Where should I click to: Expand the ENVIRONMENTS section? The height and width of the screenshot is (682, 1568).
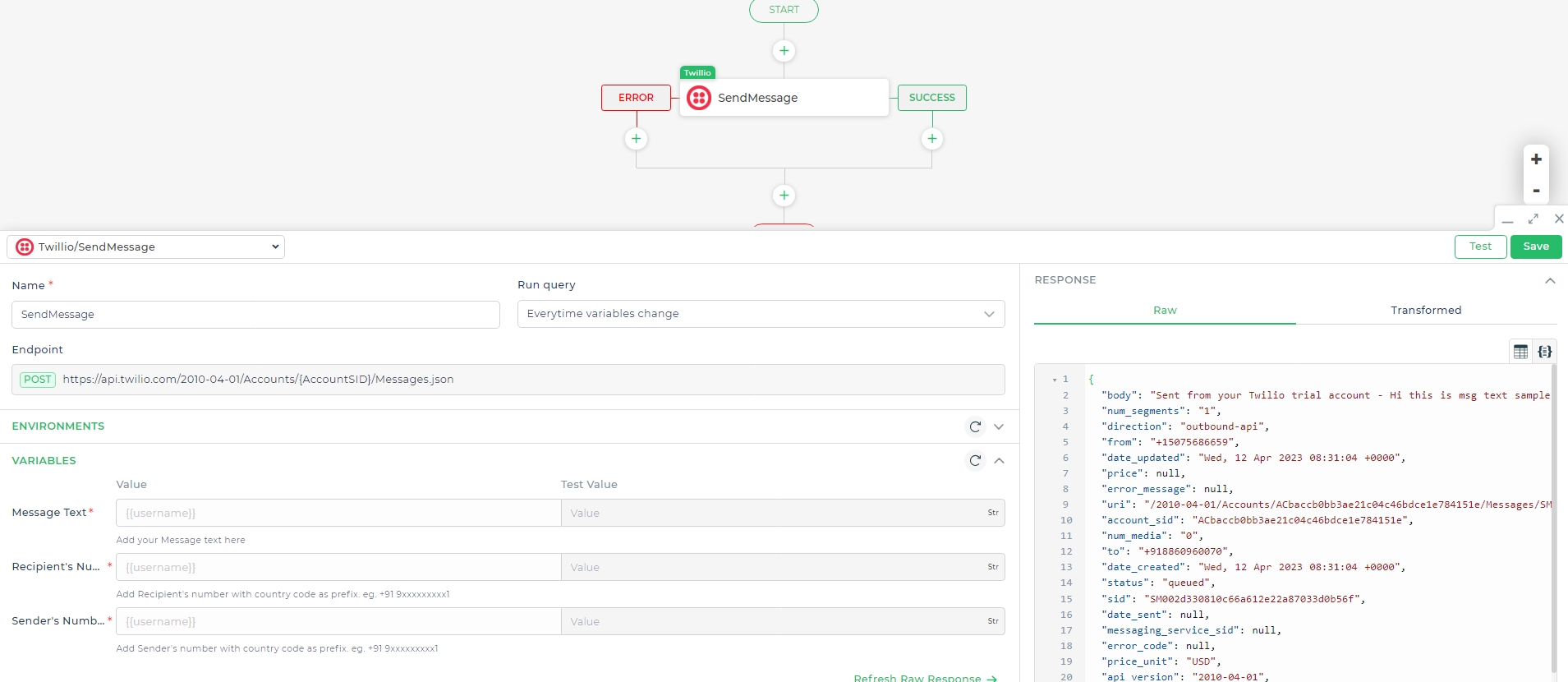999,427
